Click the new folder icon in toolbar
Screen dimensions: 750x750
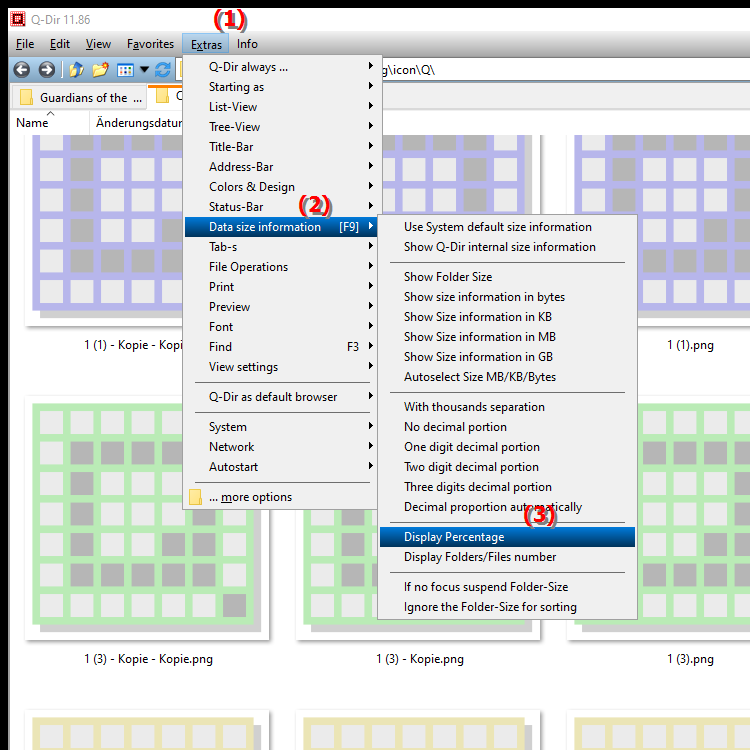(100, 70)
